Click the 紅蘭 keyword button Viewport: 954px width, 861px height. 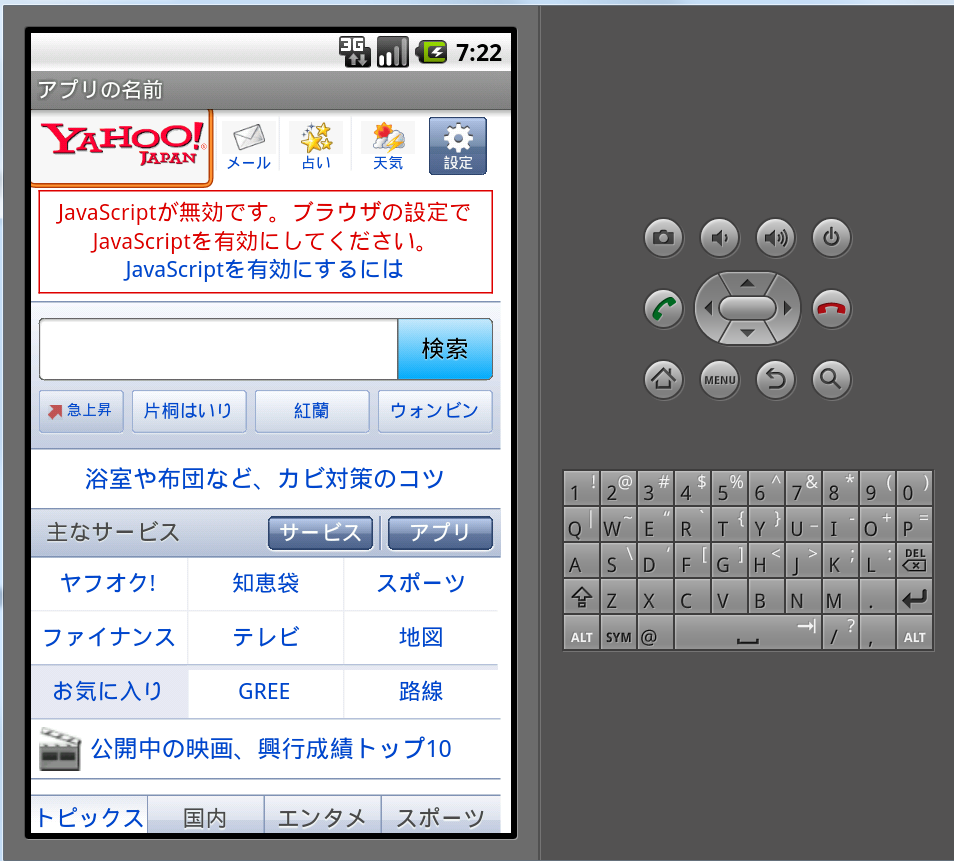tap(312, 411)
